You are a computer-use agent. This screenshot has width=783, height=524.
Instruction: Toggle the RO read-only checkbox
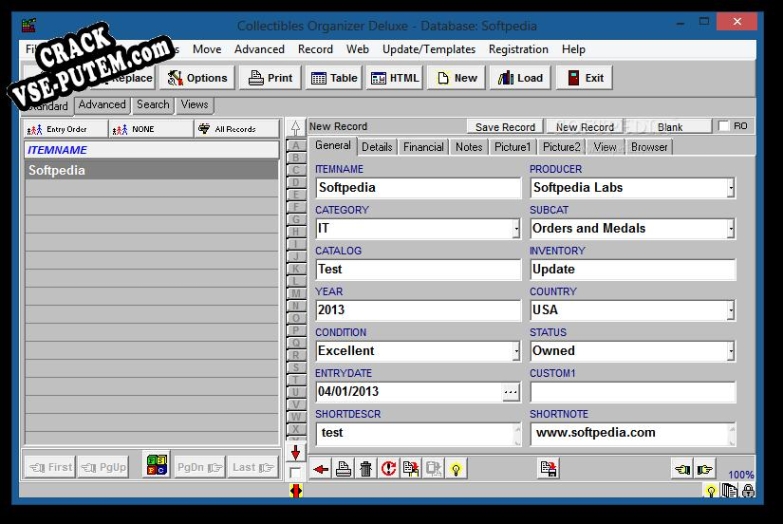[724, 127]
